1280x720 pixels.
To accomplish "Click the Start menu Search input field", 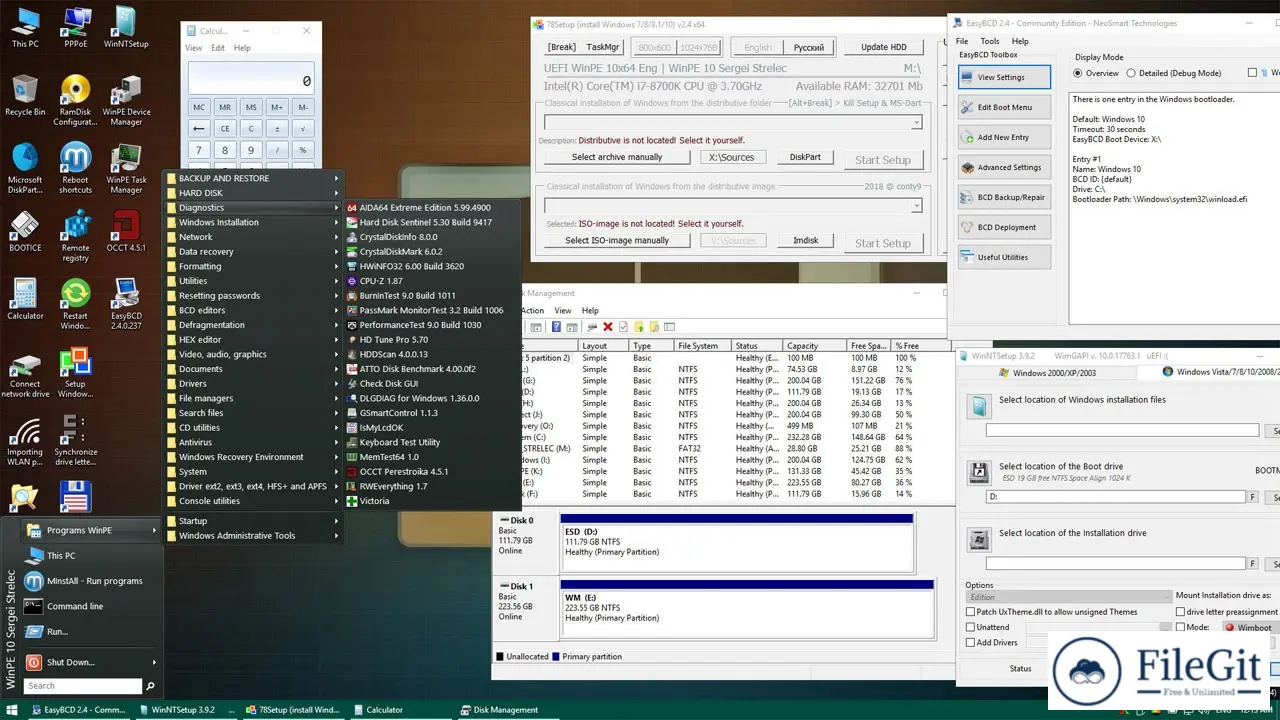I will [82, 686].
